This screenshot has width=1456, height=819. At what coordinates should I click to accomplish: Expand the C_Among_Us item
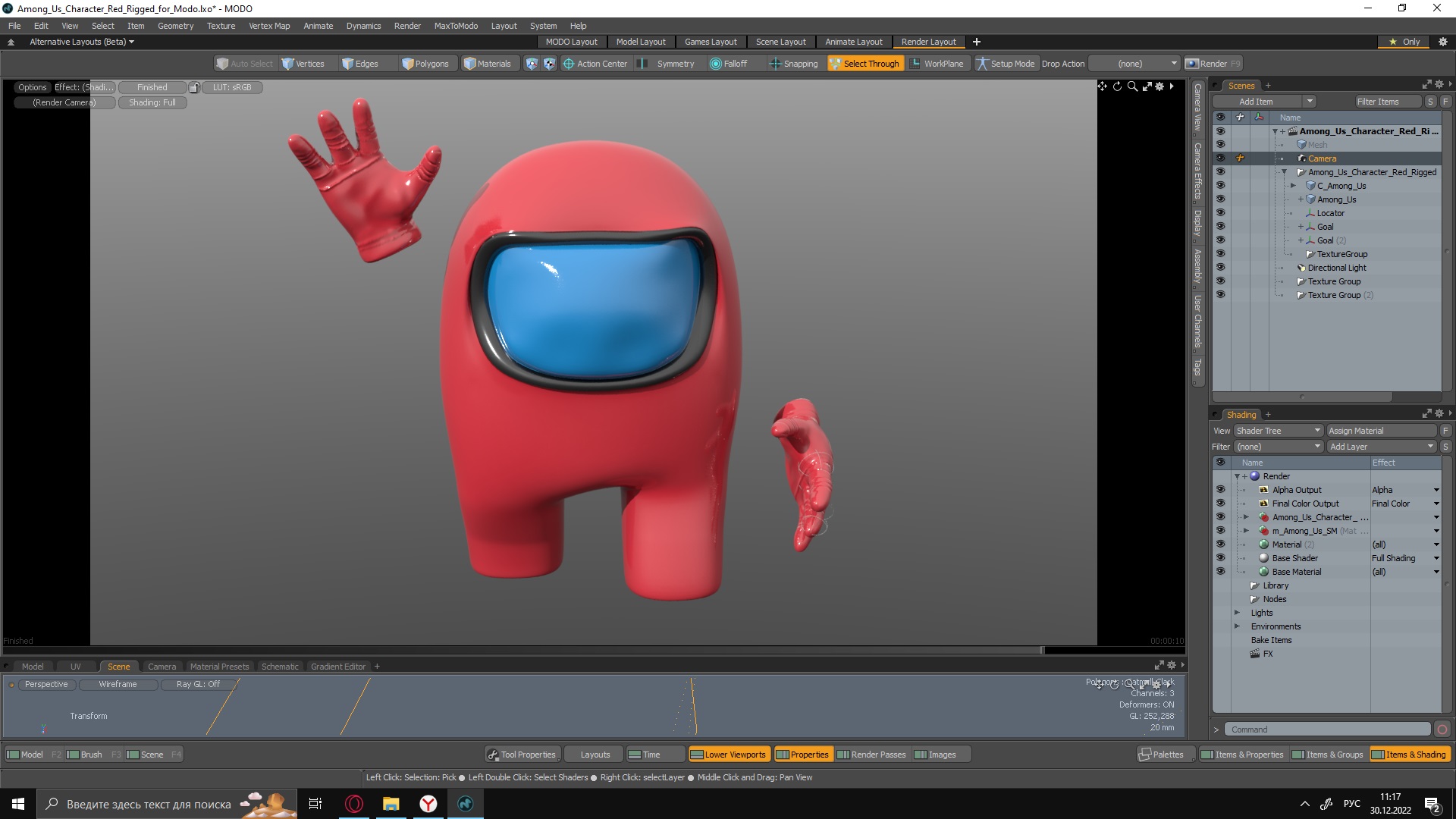1293,186
